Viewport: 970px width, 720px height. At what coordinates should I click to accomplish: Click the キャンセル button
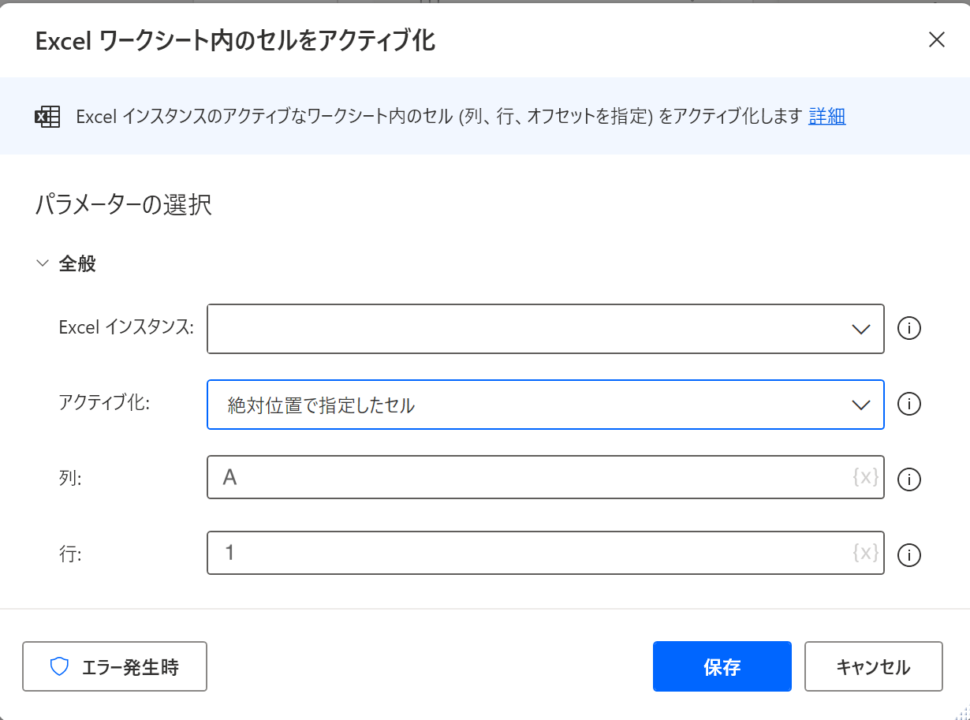[x=873, y=666]
